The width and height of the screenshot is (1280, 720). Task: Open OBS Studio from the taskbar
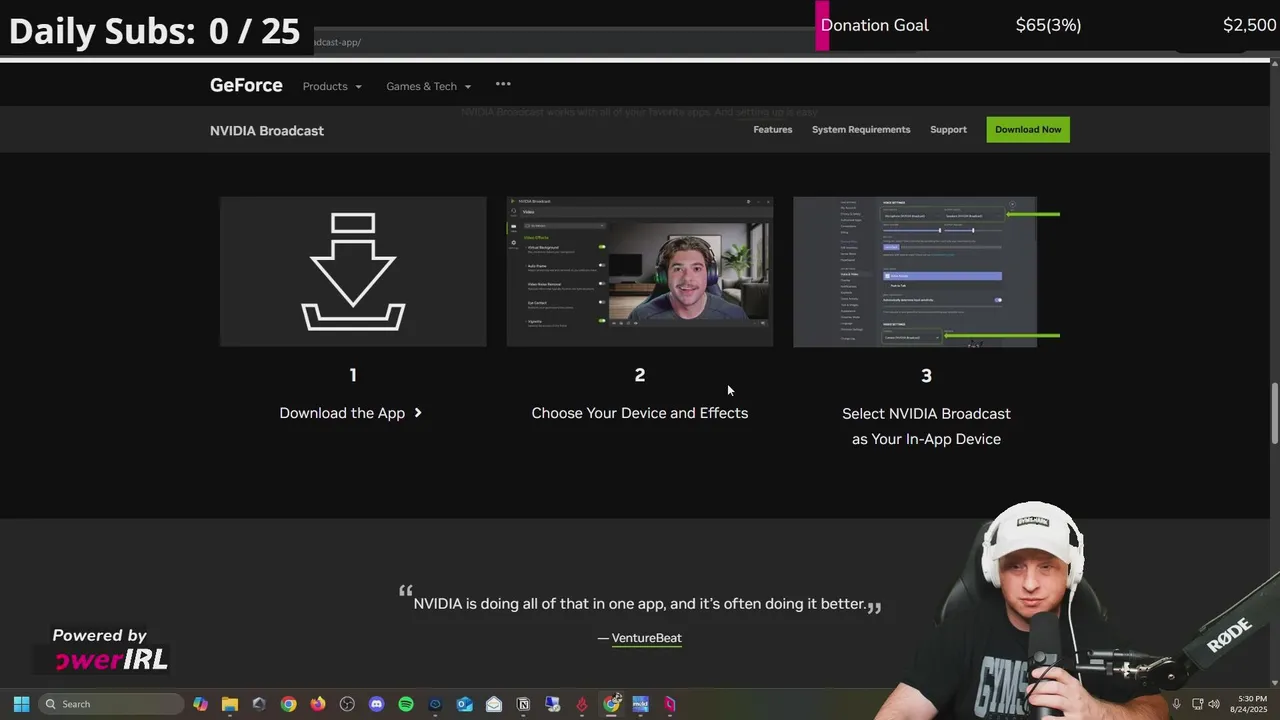coord(347,704)
